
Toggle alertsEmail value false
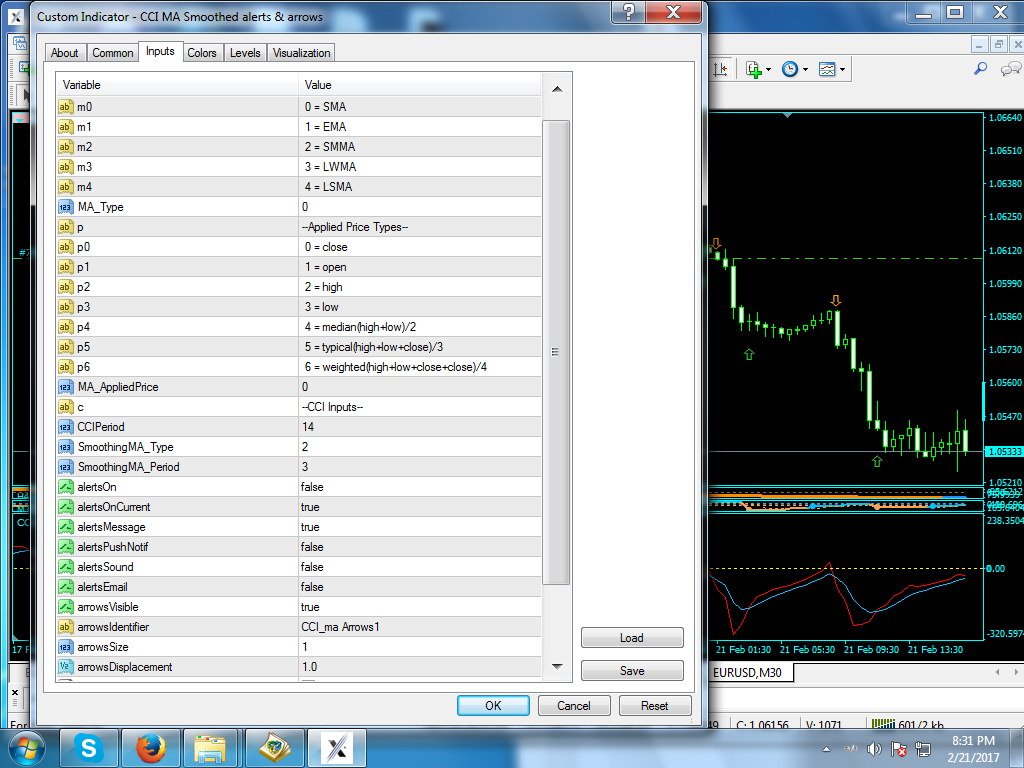420,587
